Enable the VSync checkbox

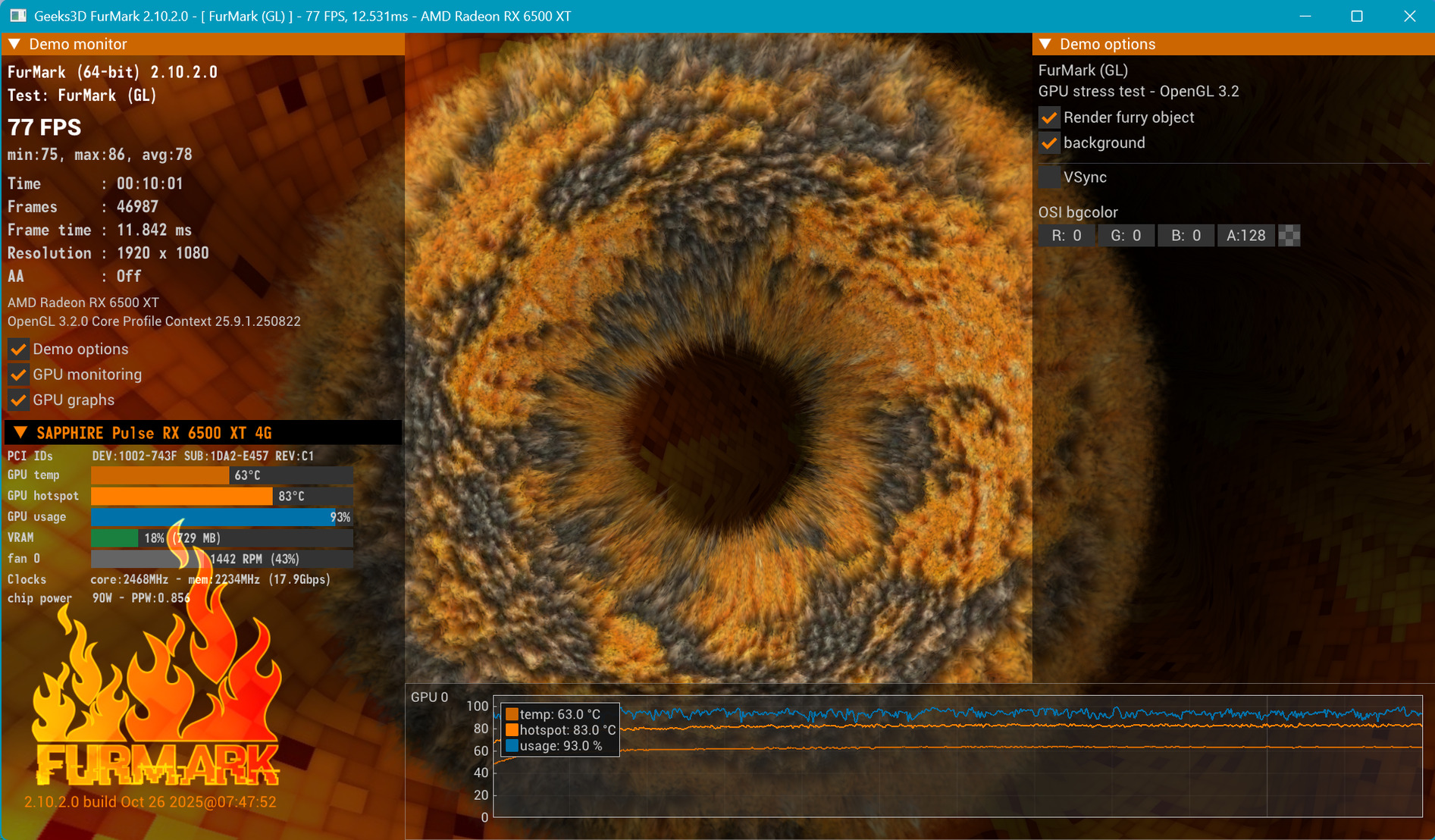coord(1049,177)
